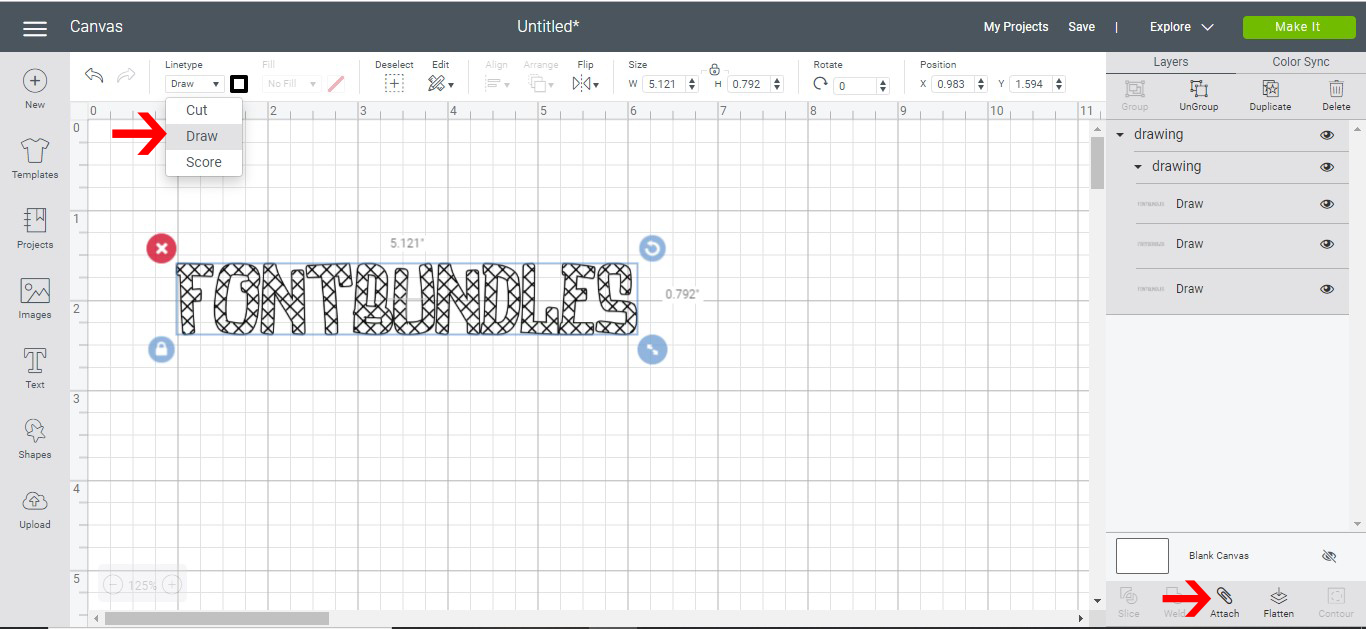Image resolution: width=1366 pixels, height=629 pixels.
Task: Hide the first Draw layer
Action: coord(1327,204)
